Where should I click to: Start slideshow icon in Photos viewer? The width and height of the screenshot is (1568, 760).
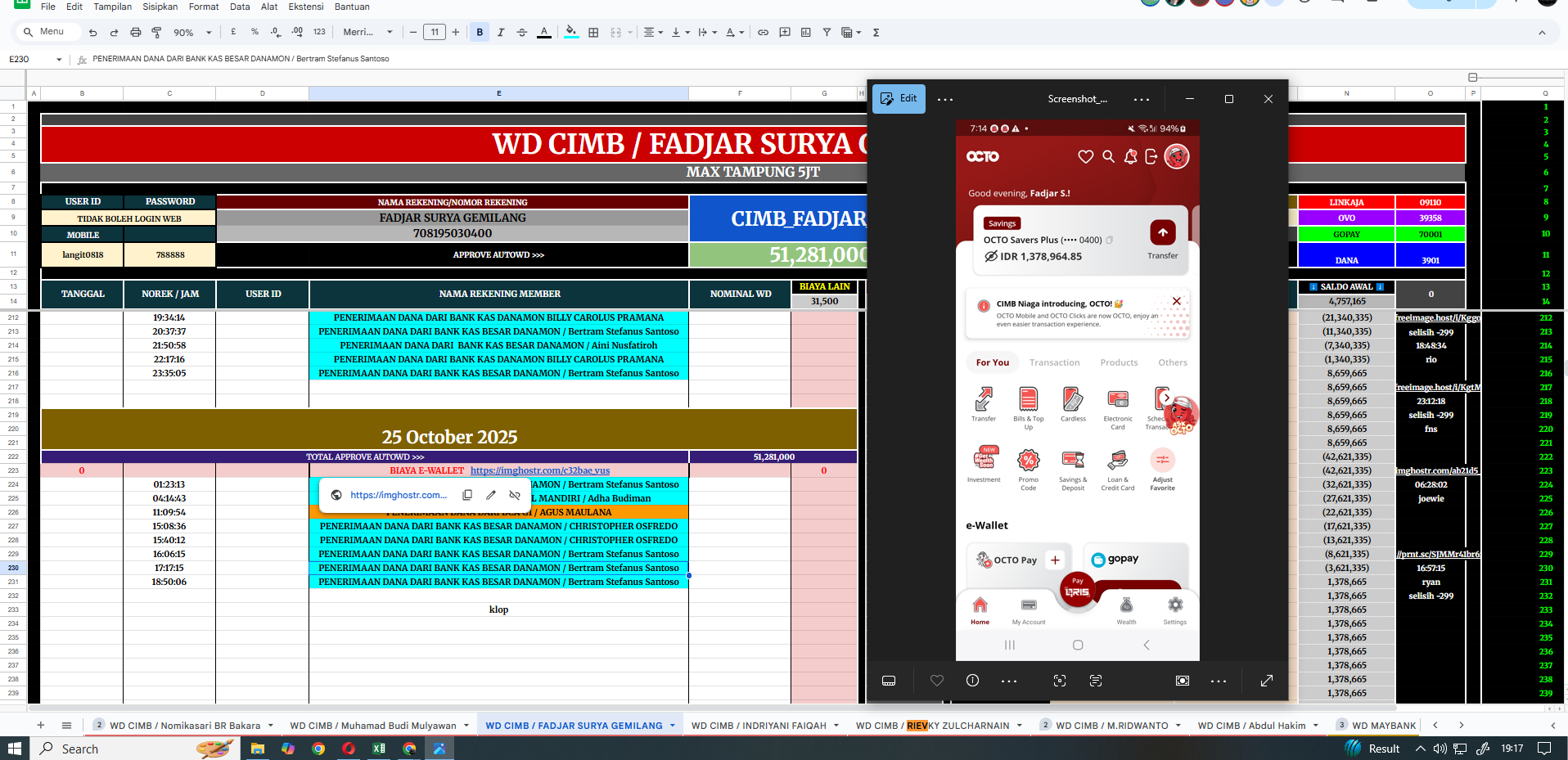click(x=1183, y=681)
